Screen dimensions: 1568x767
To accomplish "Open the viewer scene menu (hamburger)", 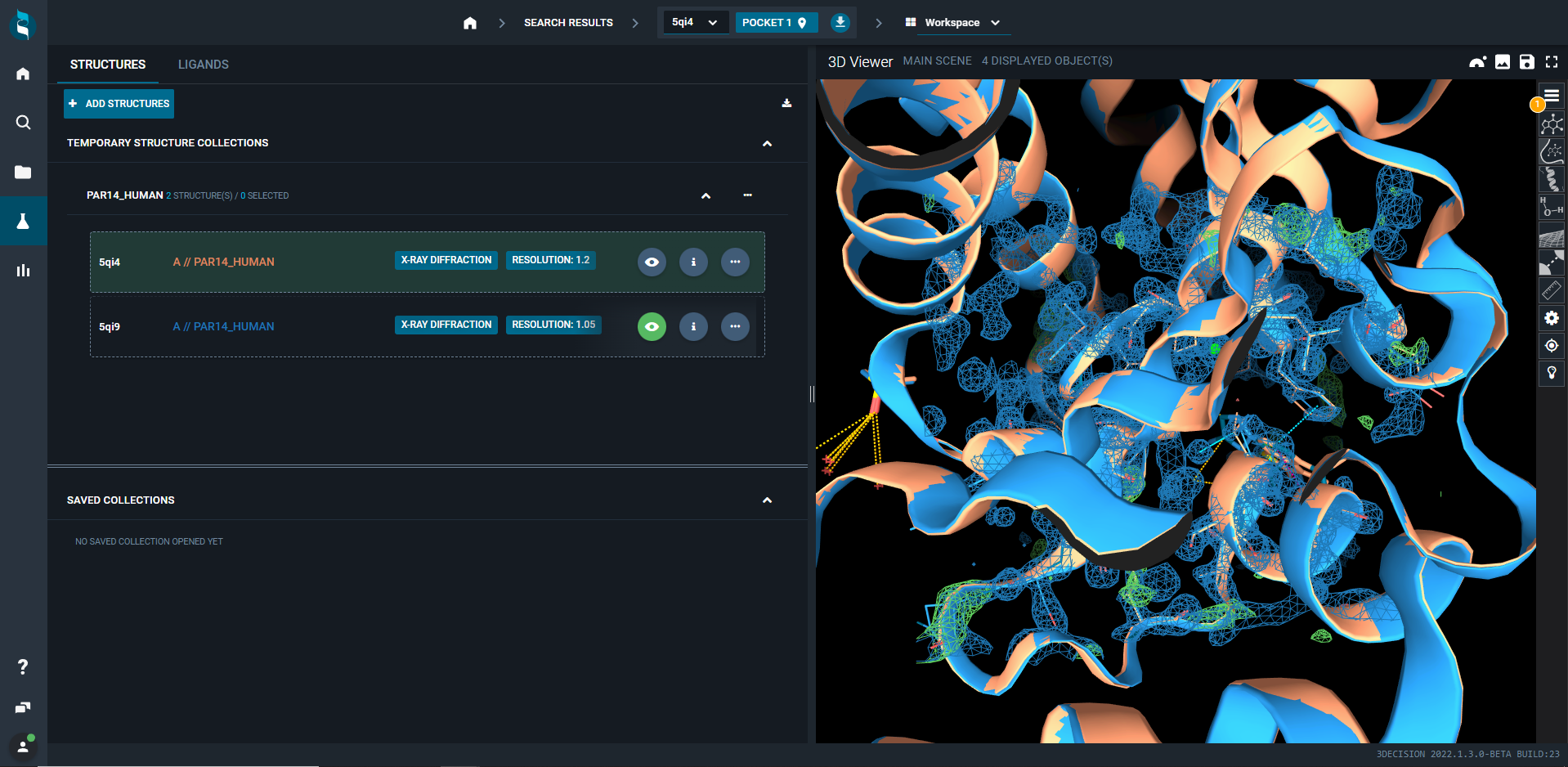I will point(1552,96).
